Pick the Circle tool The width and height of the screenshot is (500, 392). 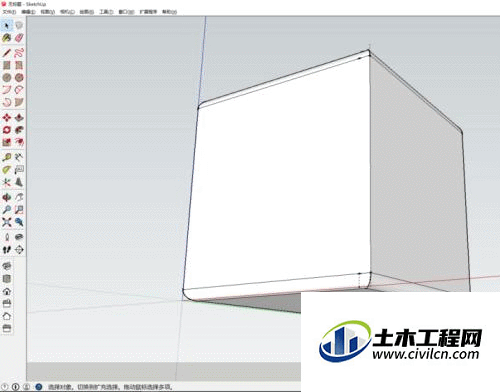(x=7, y=77)
